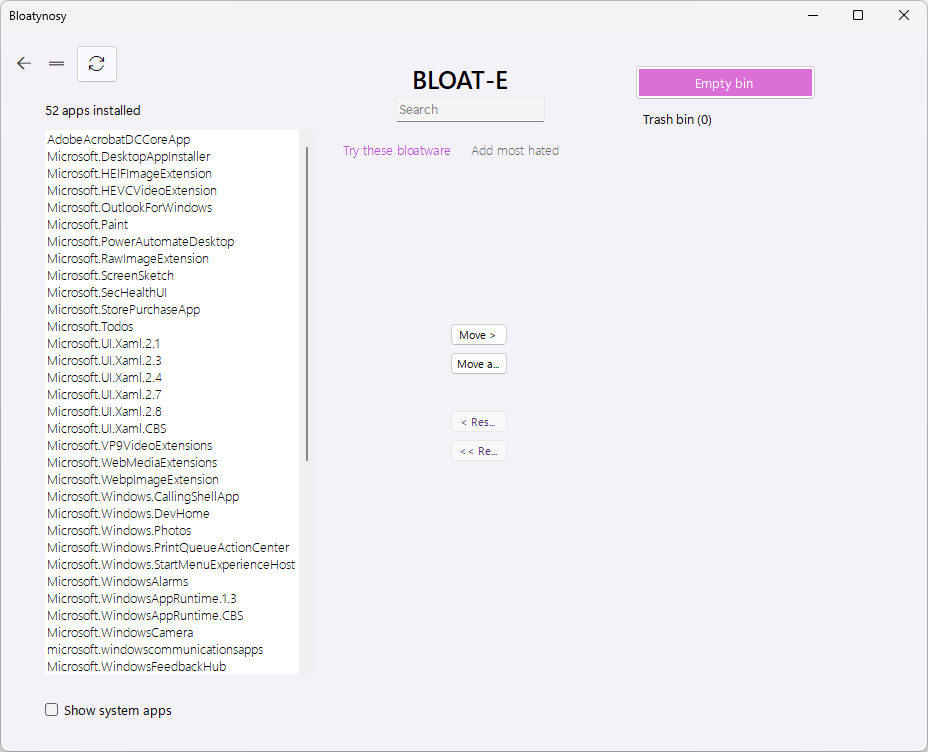Enable the Show system apps checkbox
The height and width of the screenshot is (752, 928).
click(x=51, y=709)
